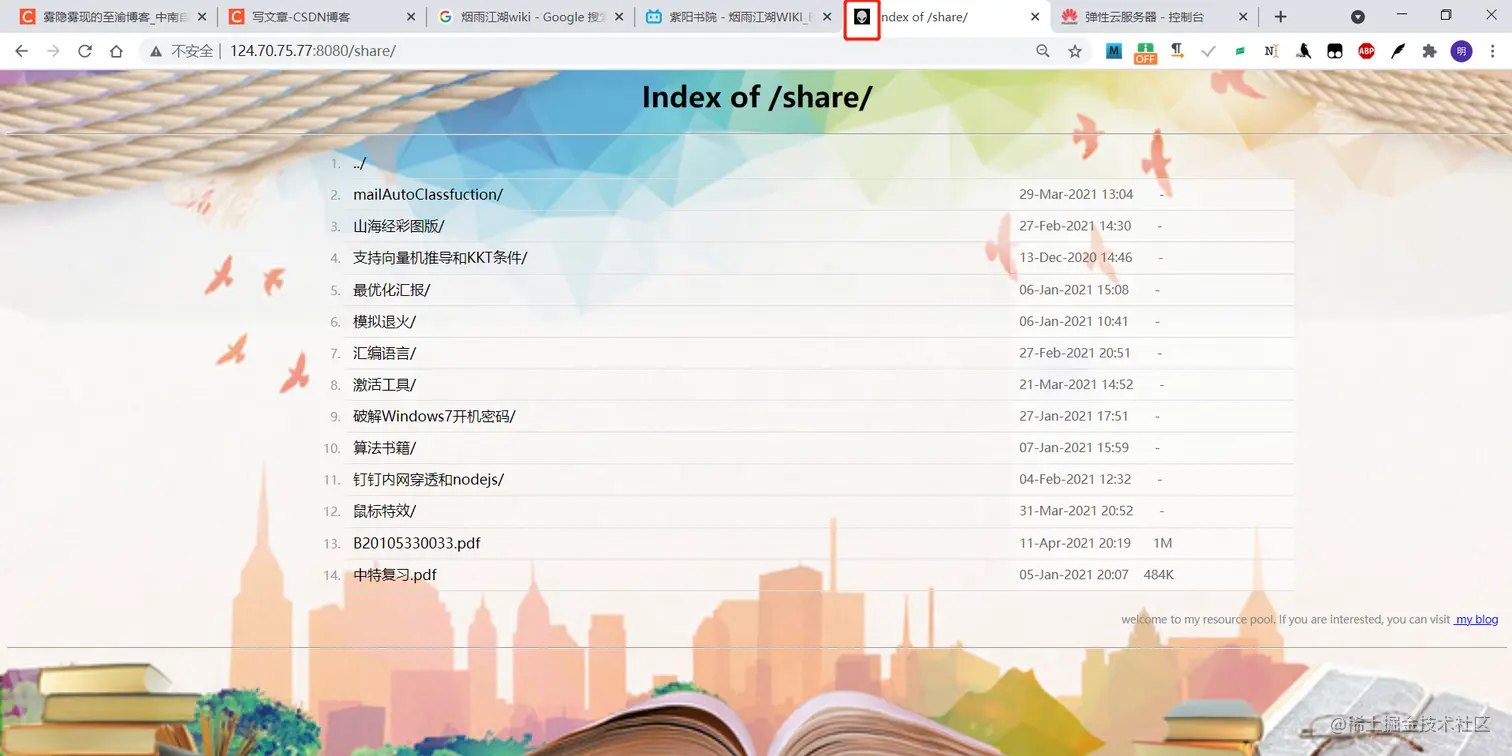
Task: Click the date 13-Dec-2020 14:46
Action: pos(1076,258)
